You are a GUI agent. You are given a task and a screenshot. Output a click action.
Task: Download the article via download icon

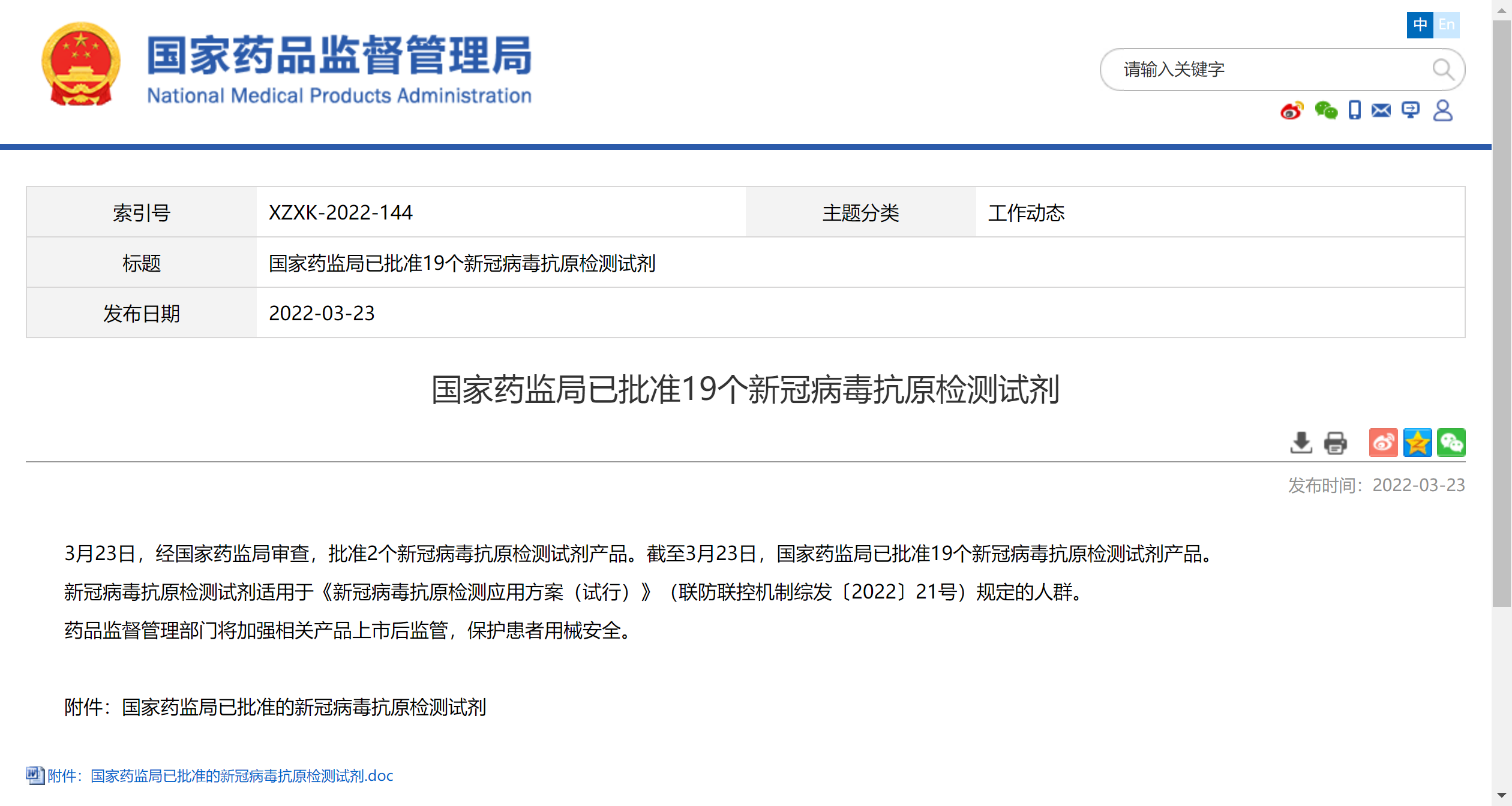[x=1300, y=443]
